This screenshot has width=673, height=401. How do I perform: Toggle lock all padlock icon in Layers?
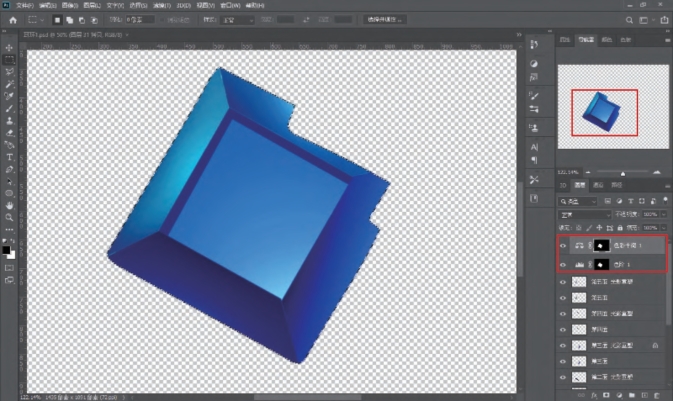pos(620,228)
